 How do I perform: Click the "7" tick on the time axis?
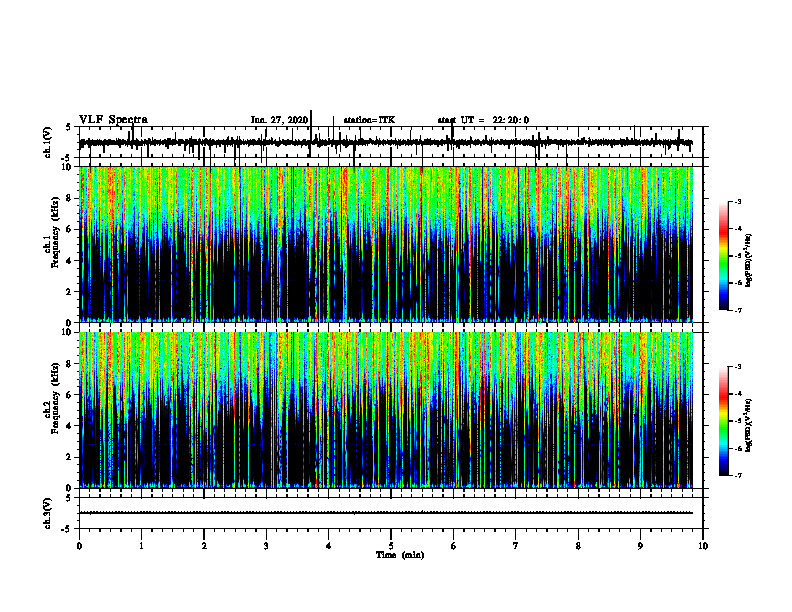[x=516, y=546]
